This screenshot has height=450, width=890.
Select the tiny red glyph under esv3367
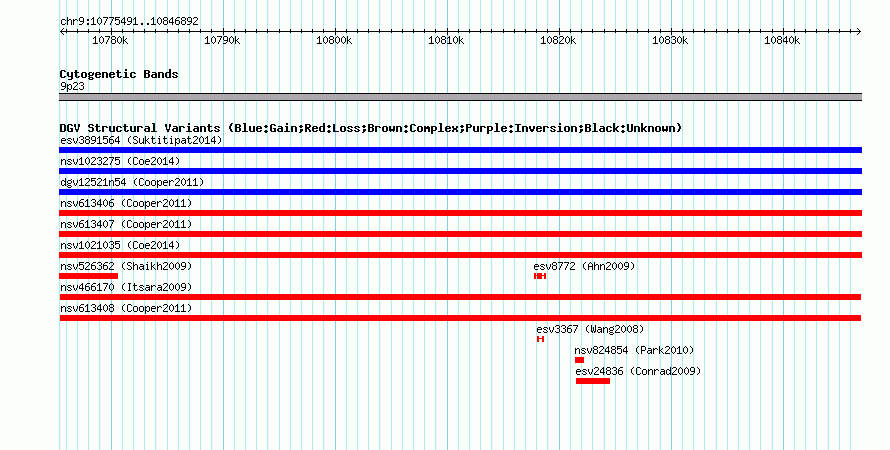pyautogui.click(x=540, y=339)
